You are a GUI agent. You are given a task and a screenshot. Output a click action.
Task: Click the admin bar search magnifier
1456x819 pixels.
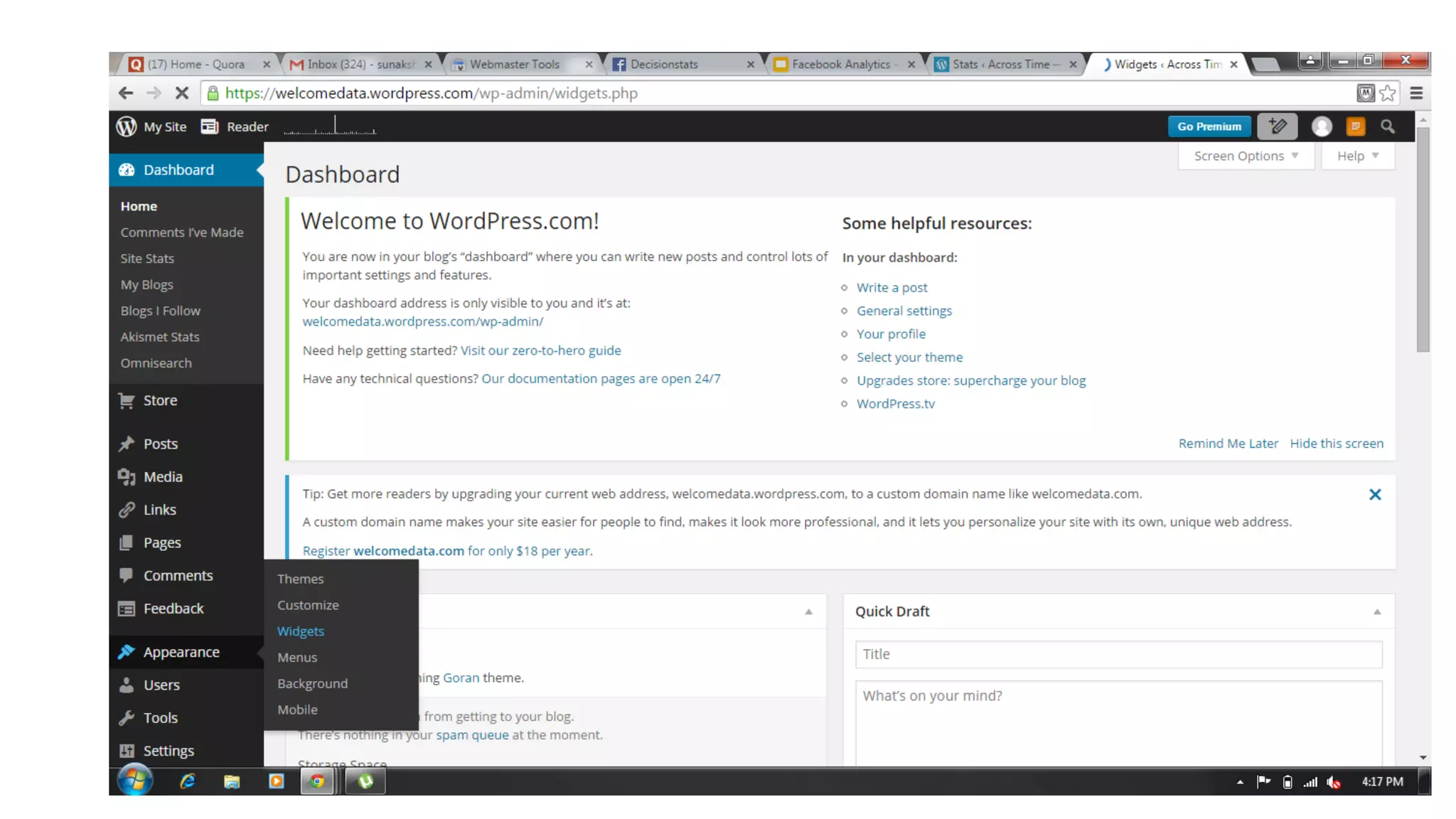pos(1387,127)
